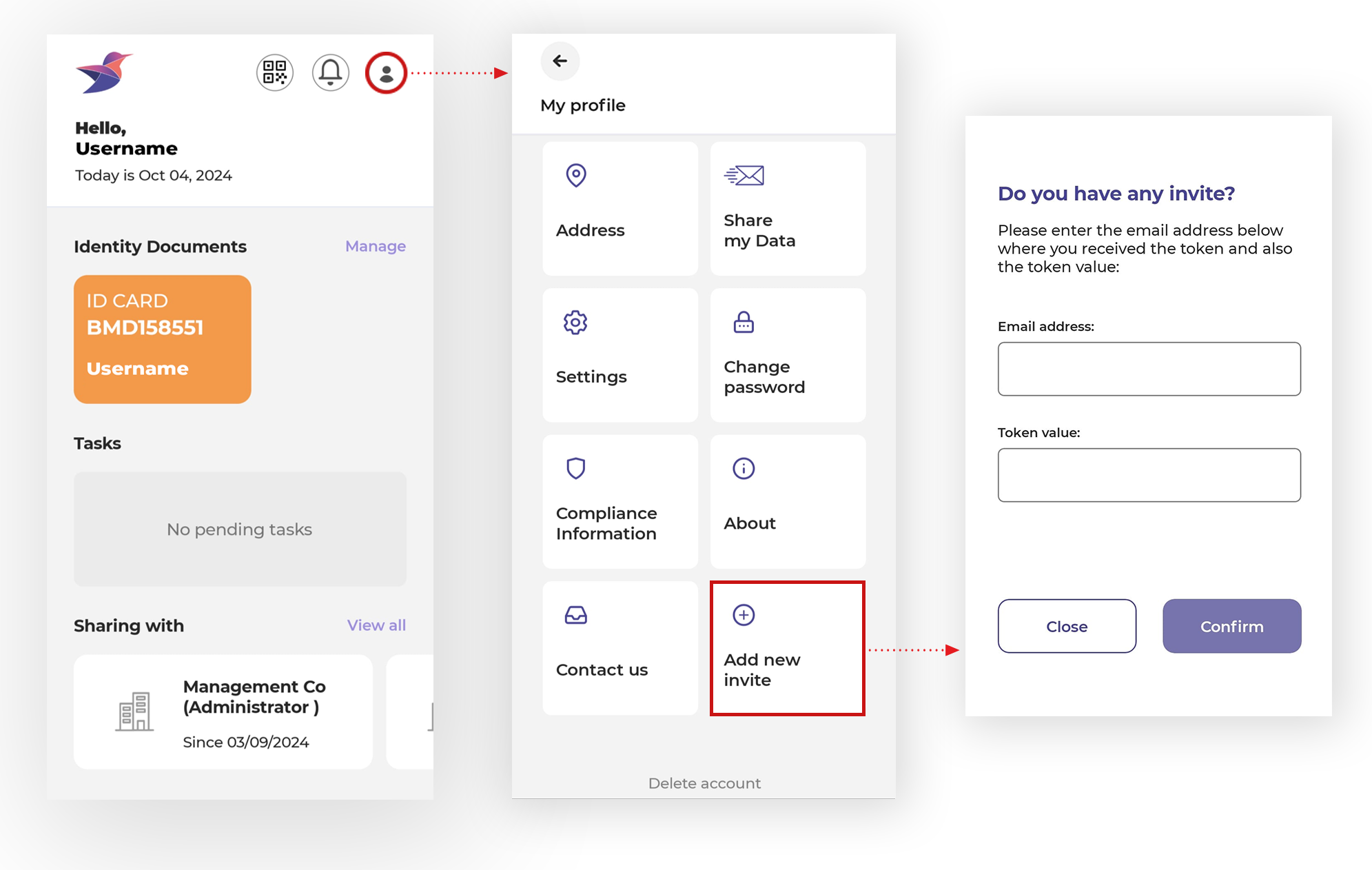Go back with the arrow button
1372x870 pixels.
tap(560, 61)
